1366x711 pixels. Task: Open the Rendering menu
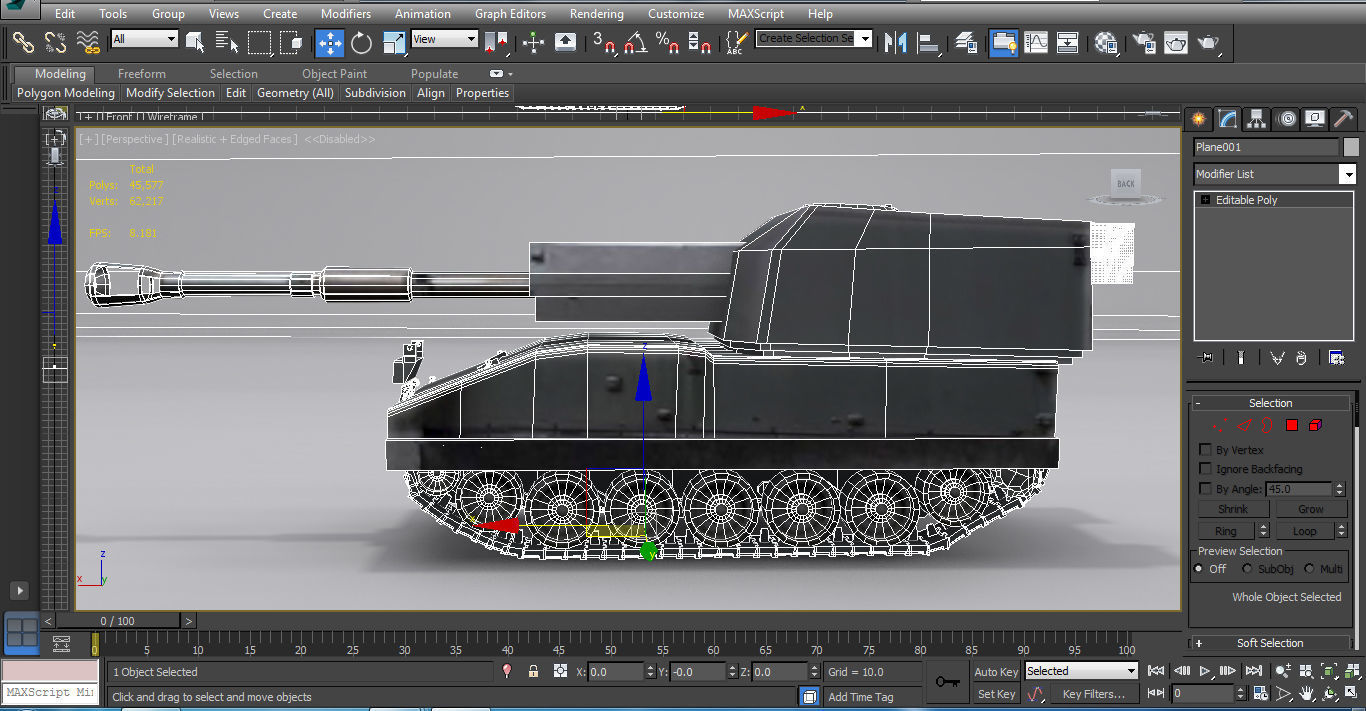596,14
